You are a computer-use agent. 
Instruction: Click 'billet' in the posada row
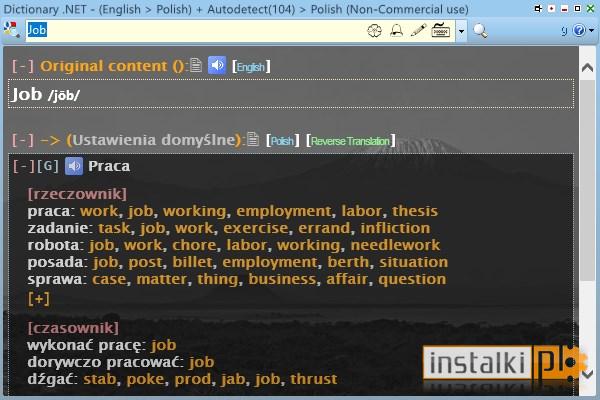click(x=192, y=262)
